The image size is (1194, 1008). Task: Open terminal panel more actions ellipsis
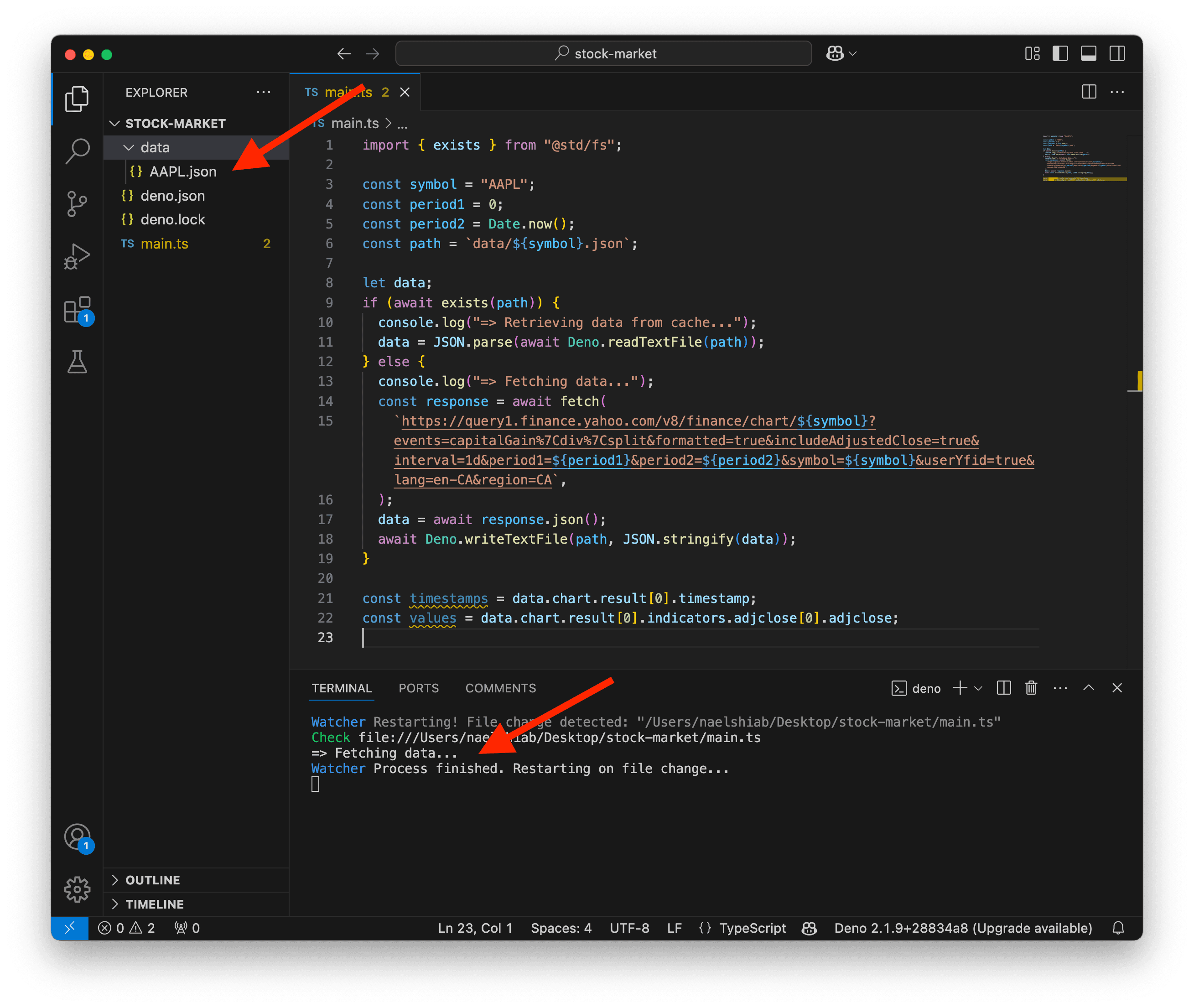coord(1060,687)
